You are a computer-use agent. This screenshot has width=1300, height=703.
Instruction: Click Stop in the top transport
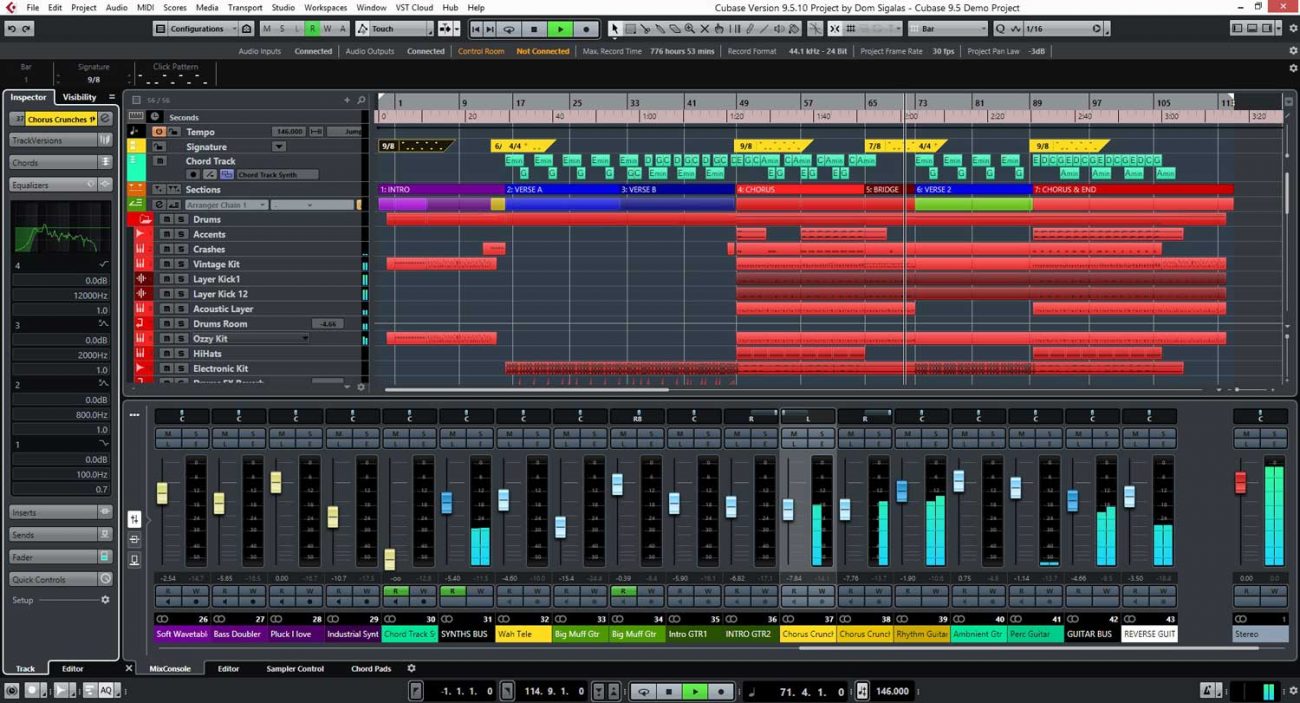tap(534, 29)
